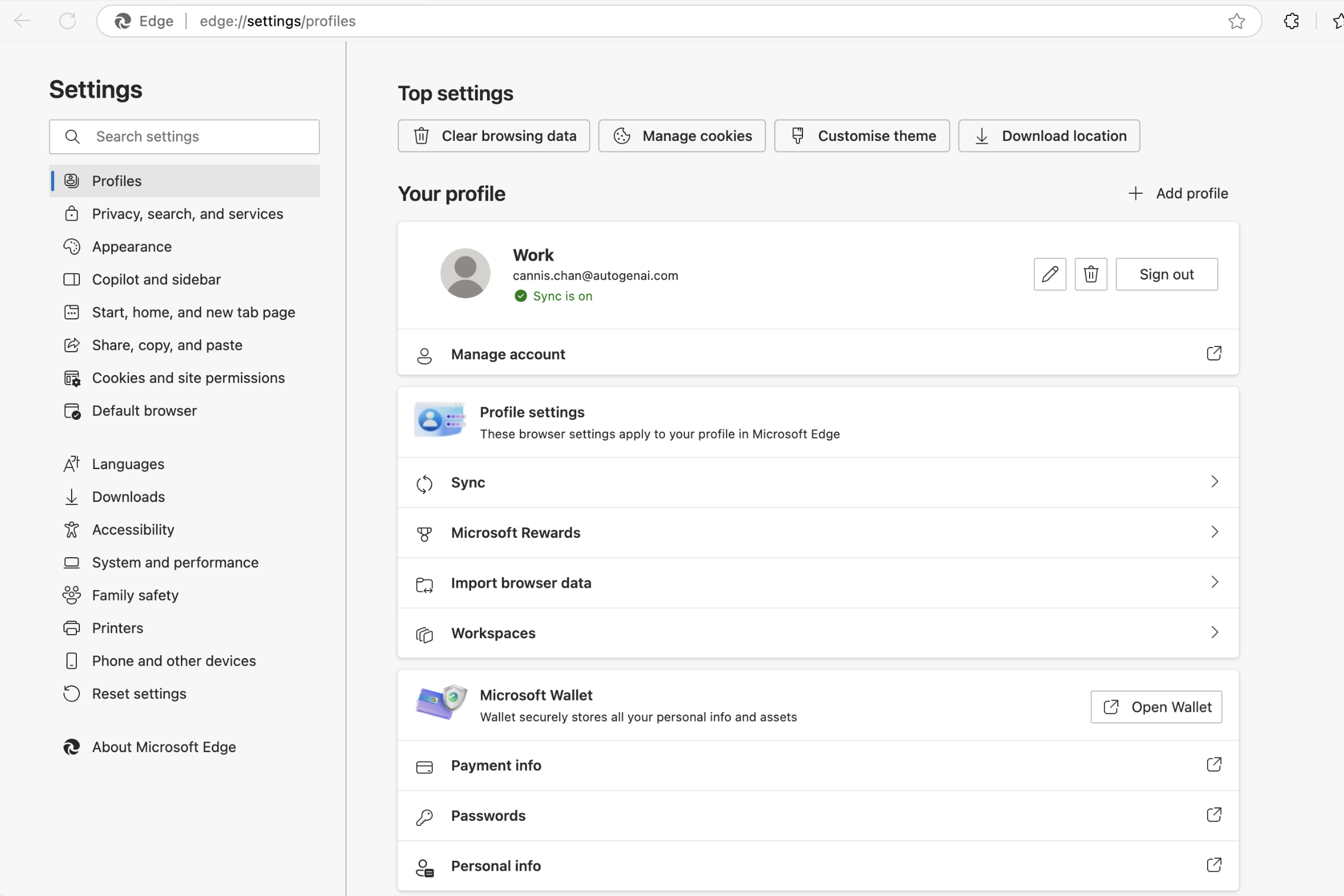The height and width of the screenshot is (896, 1344).
Task: Open the Extensions puzzle icon
Action: pos(1291,21)
